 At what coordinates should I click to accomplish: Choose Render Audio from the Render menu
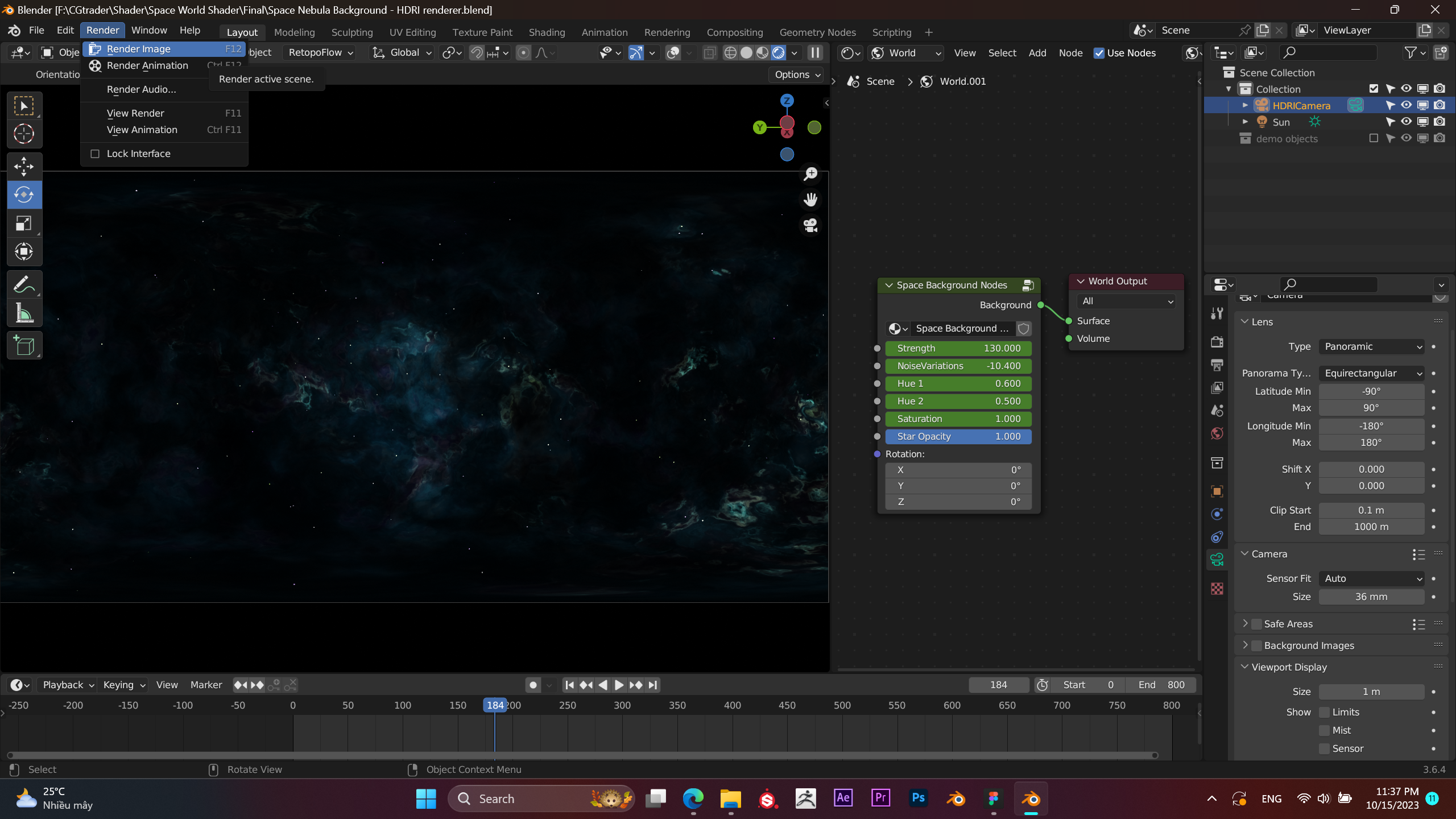tap(140, 89)
